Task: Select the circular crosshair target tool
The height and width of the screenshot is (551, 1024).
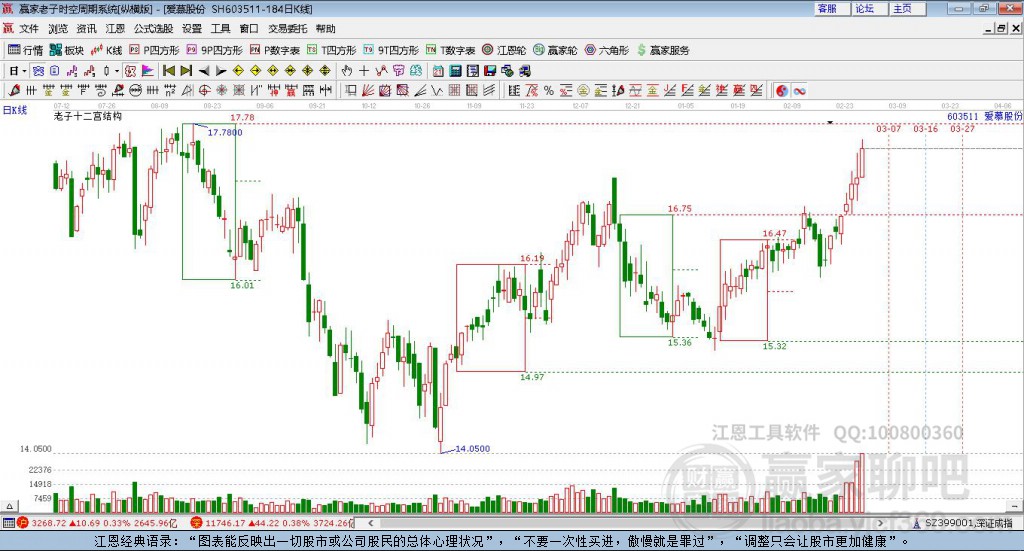Action: tap(204, 91)
